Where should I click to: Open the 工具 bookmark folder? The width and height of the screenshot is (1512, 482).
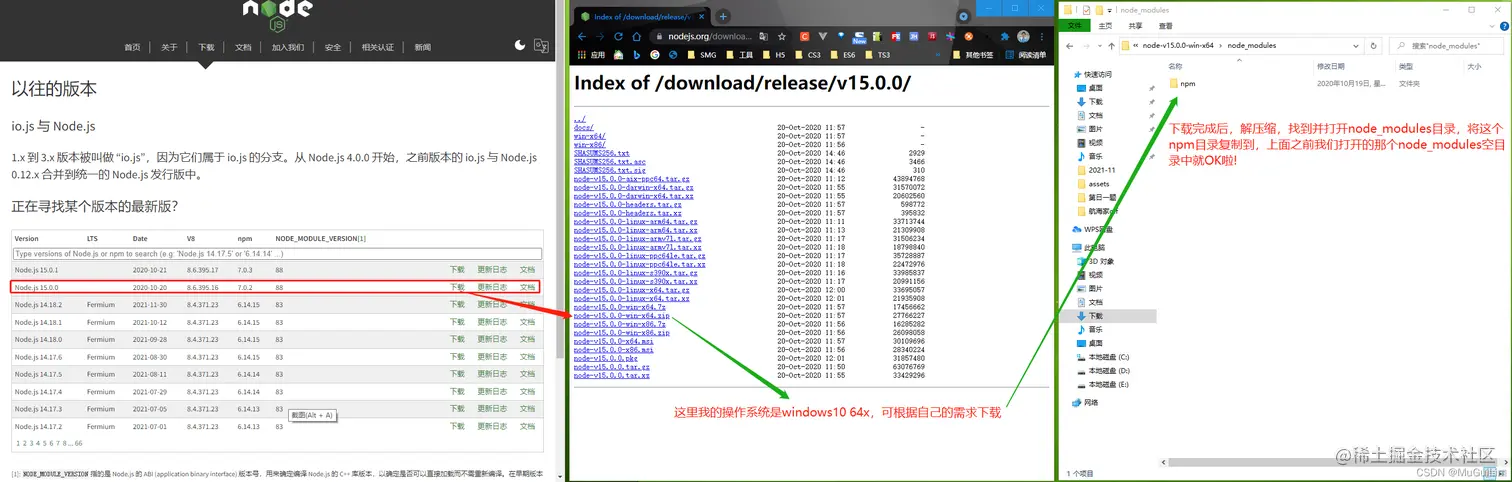pos(740,55)
